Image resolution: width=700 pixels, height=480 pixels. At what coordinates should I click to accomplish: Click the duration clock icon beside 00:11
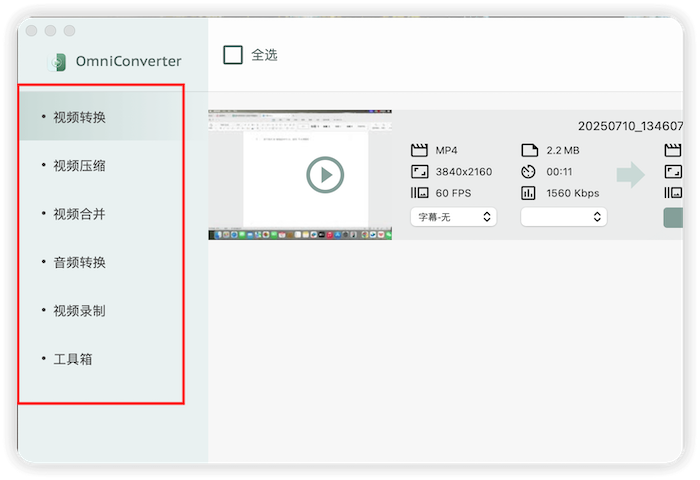[x=529, y=172]
